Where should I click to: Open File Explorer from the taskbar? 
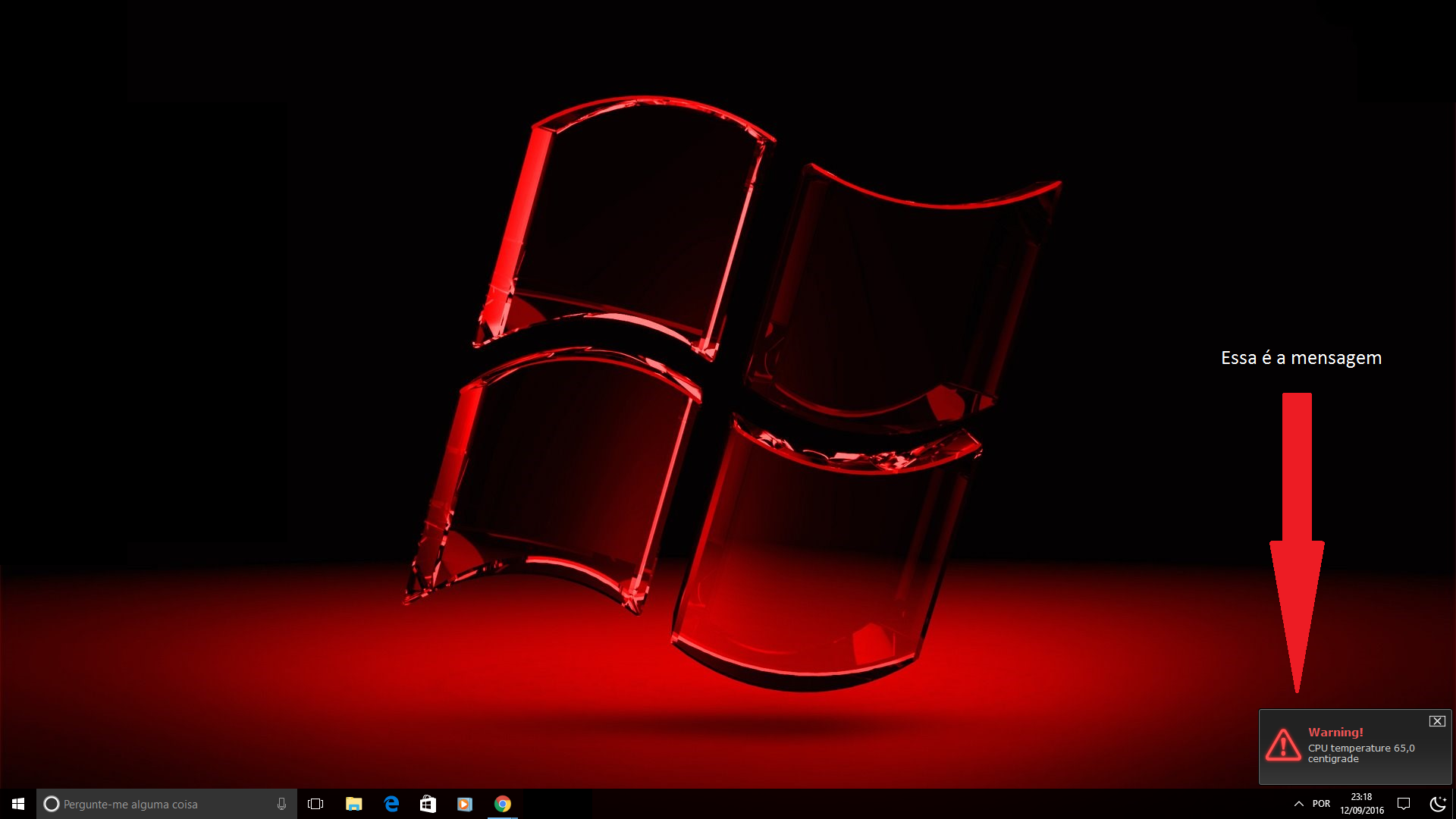pyautogui.click(x=353, y=804)
